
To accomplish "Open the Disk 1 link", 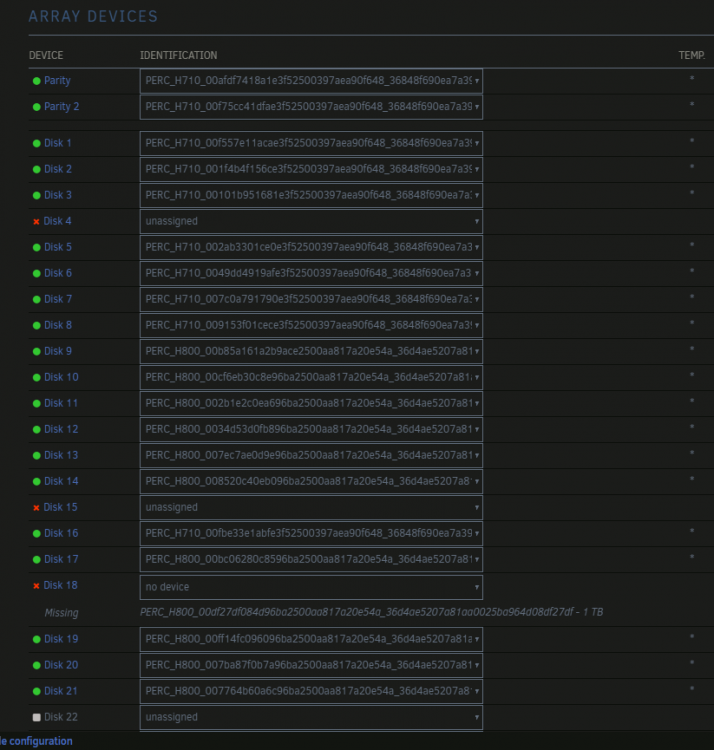I will (x=57, y=143).
